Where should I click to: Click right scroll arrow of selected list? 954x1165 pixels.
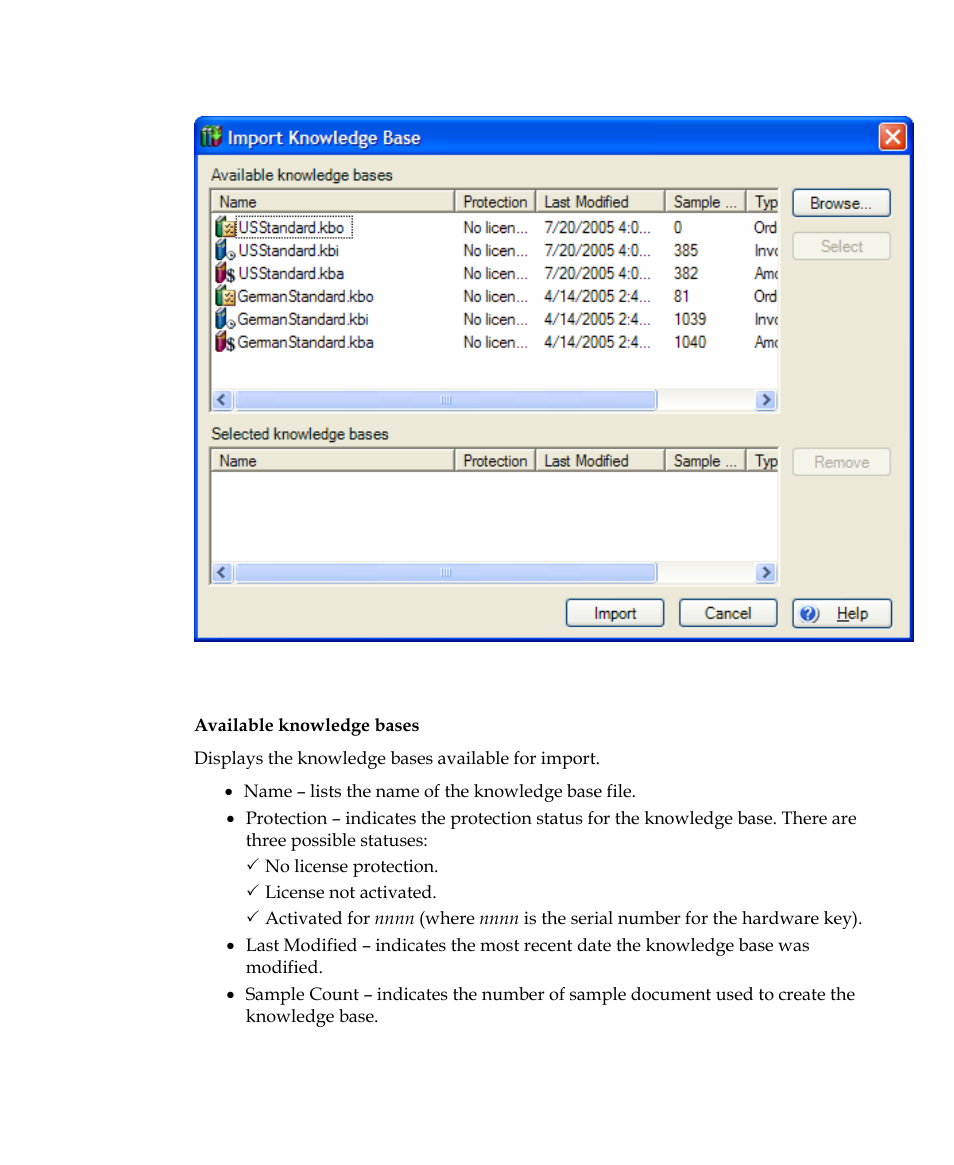766,572
